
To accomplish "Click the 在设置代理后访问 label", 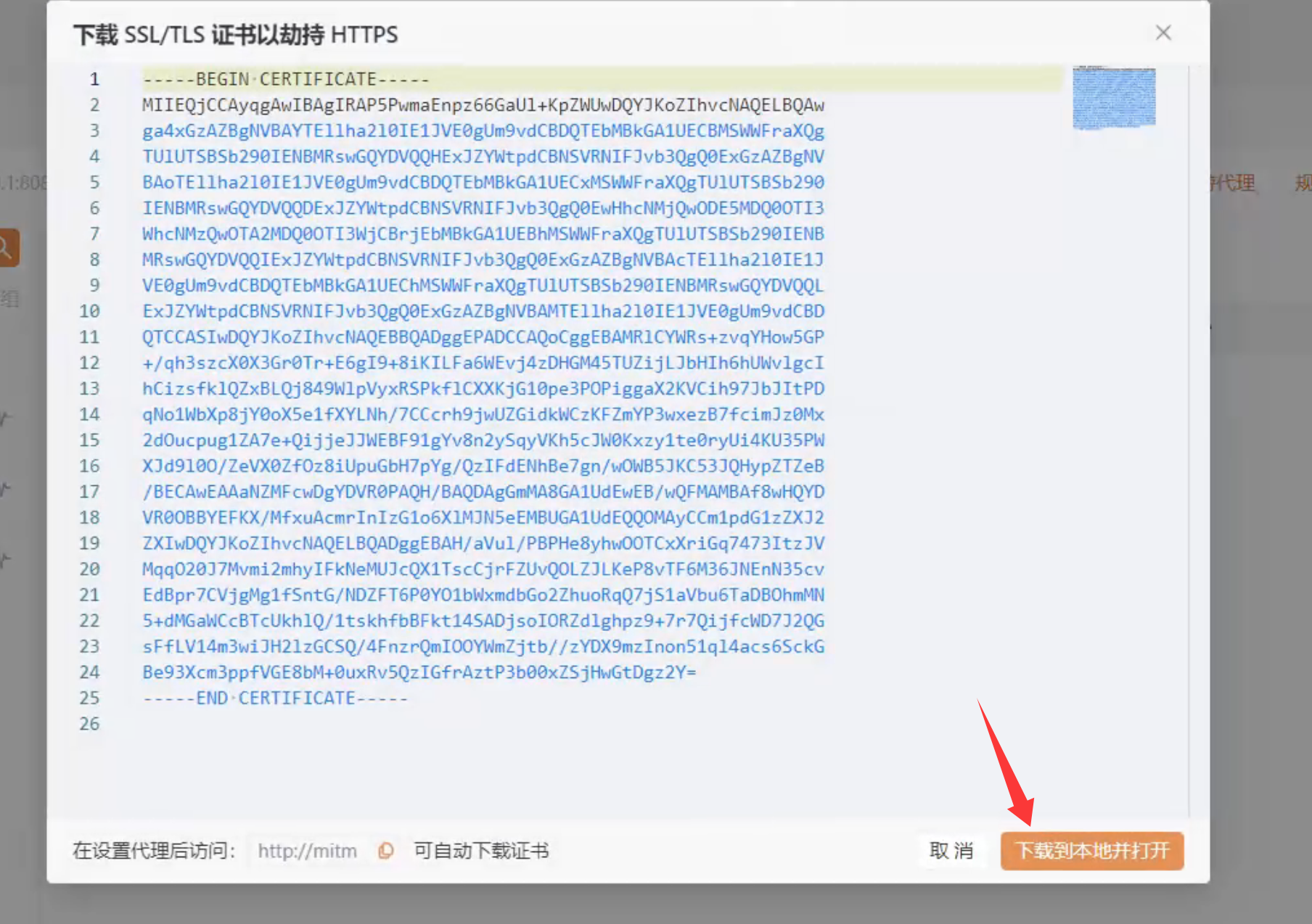I will pyautogui.click(x=154, y=851).
